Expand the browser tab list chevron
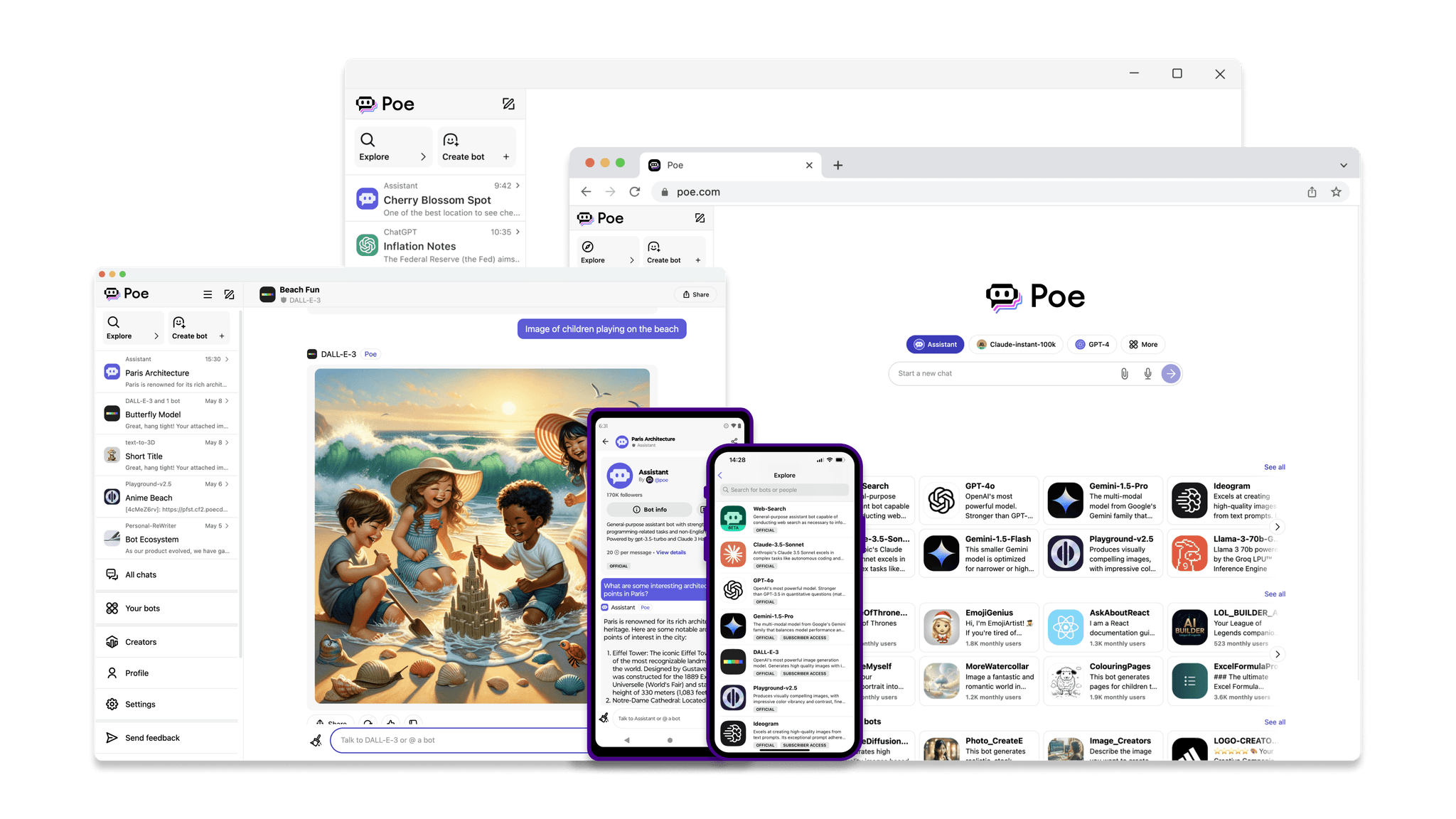1456x819 pixels. pyautogui.click(x=1343, y=165)
